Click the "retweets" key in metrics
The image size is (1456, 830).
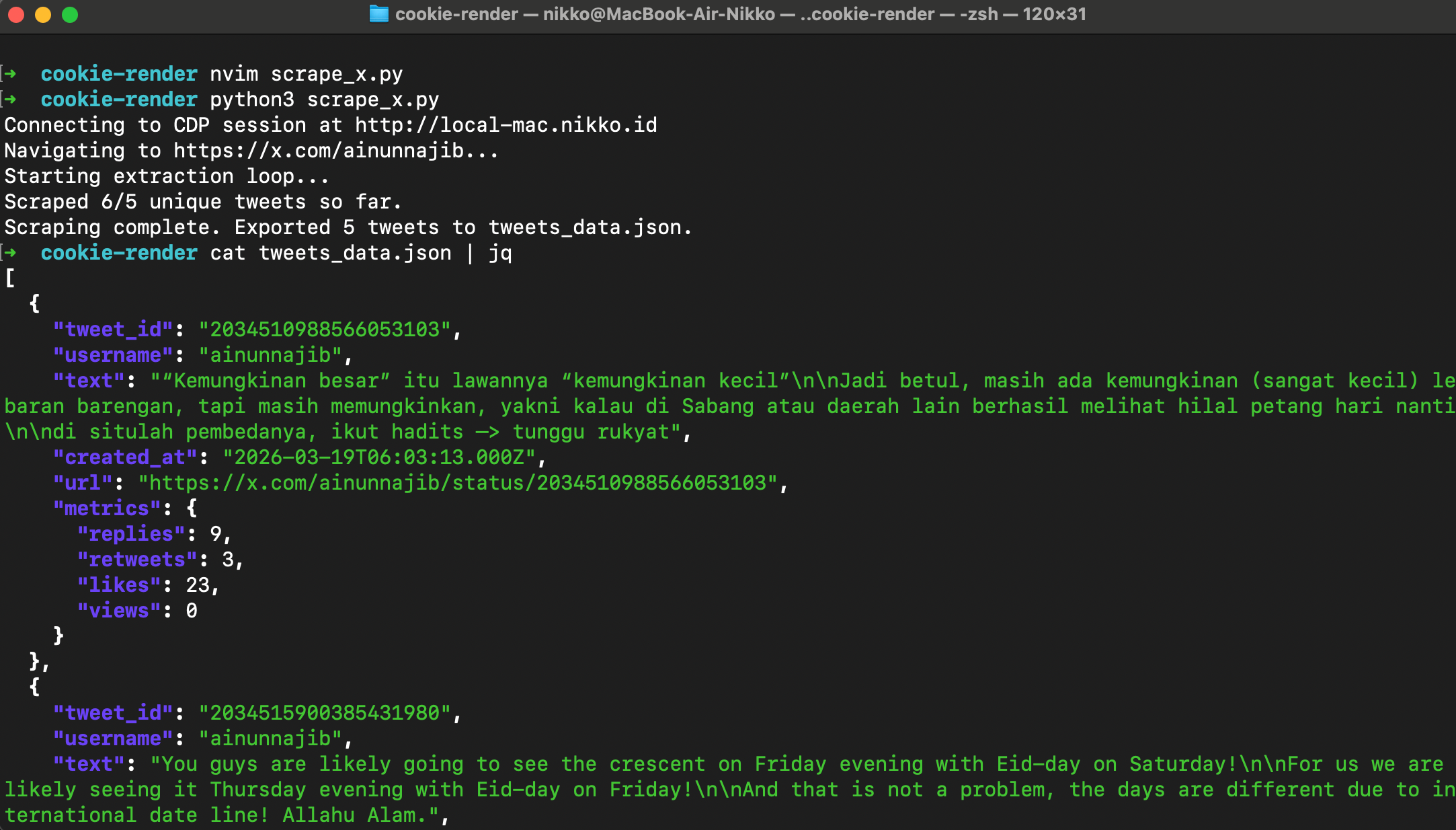tap(137, 559)
